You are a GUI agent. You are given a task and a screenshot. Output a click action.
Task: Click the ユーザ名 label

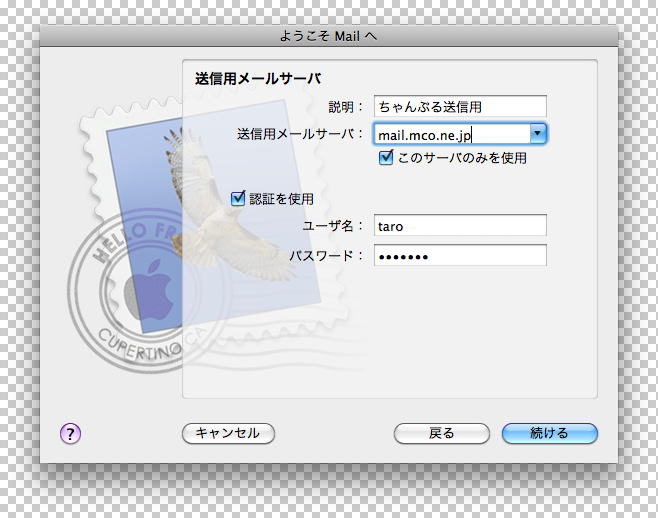click(332, 226)
